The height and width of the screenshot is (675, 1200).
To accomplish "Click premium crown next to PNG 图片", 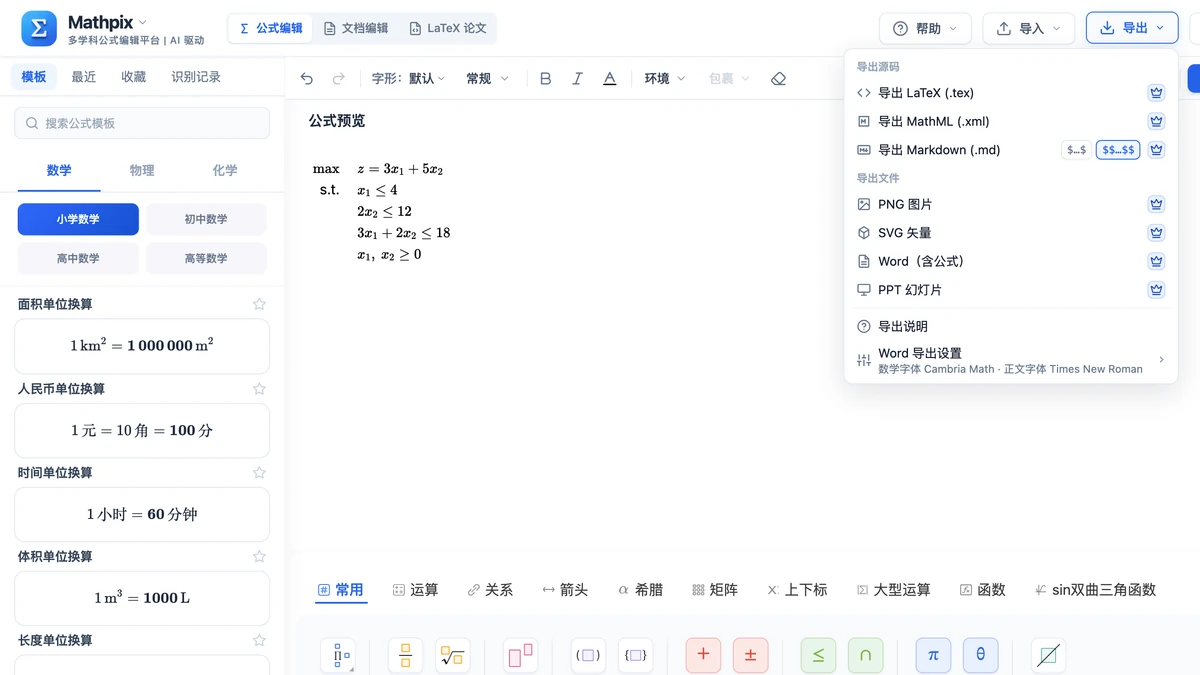I will click(1156, 204).
